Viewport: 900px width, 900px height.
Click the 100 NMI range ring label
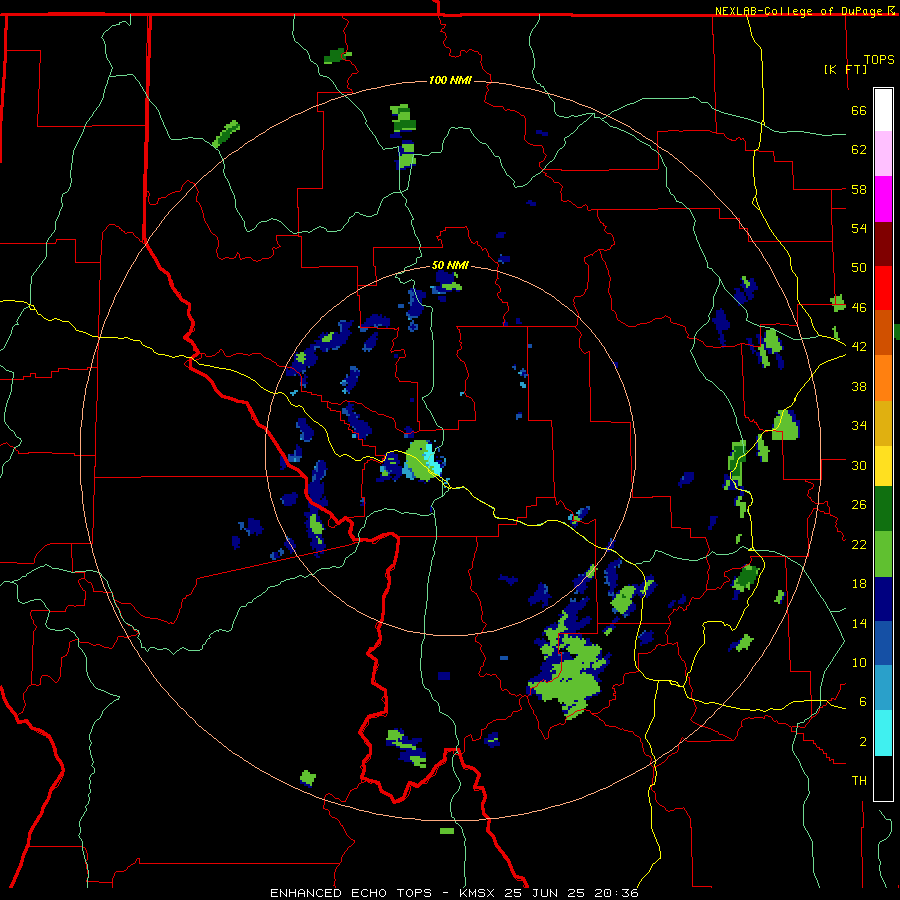tap(451, 80)
